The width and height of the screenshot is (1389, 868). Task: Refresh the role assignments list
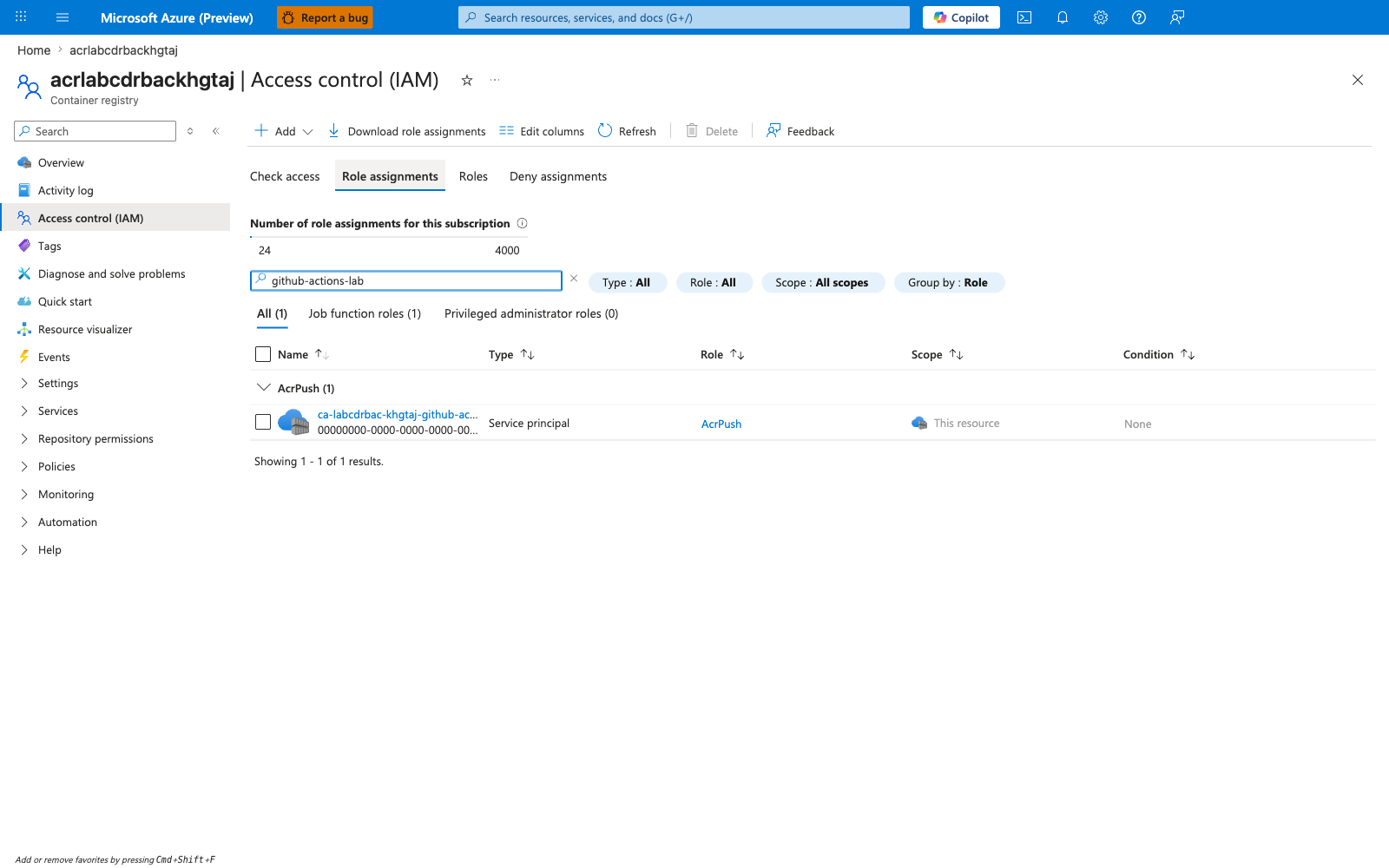627,131
